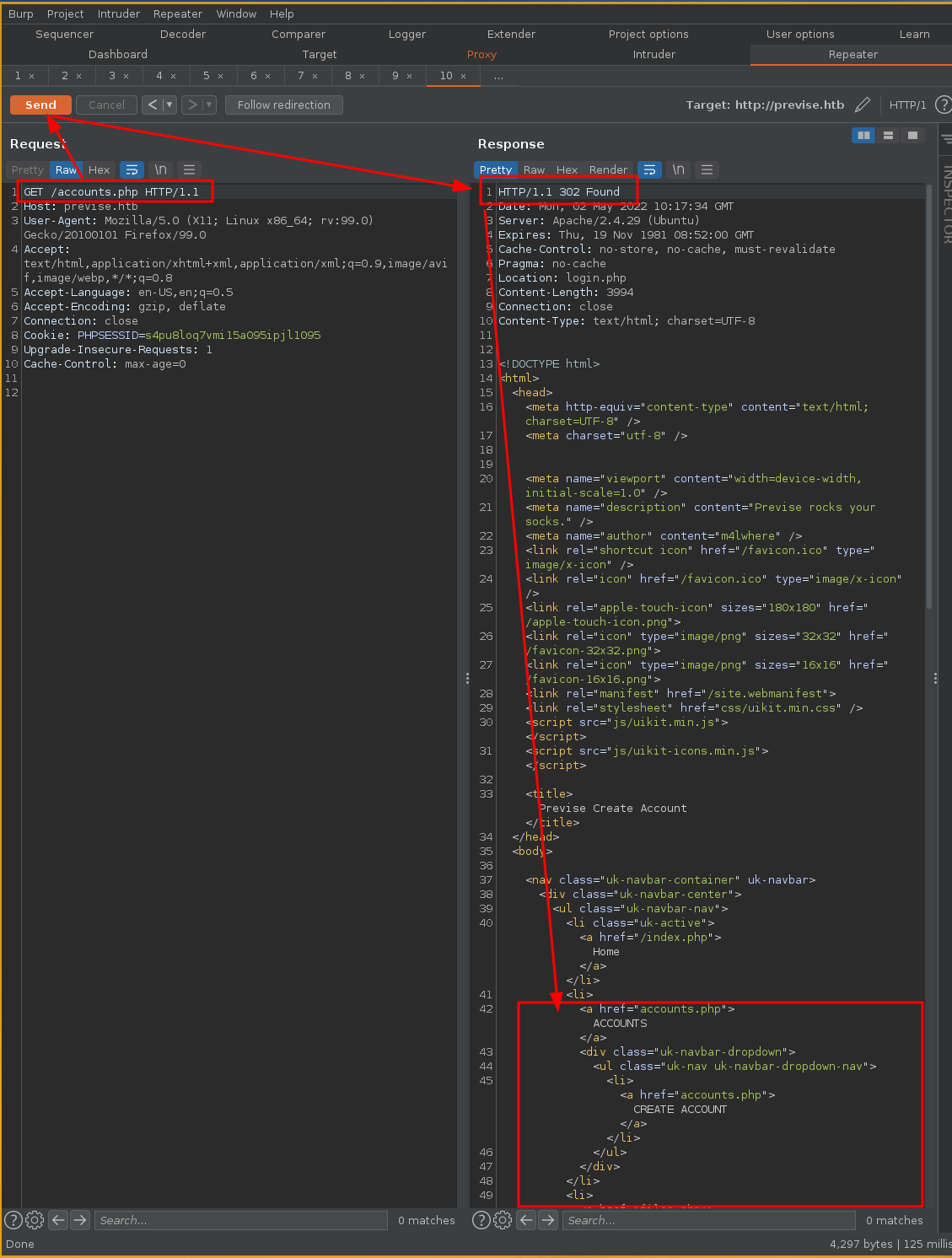
Task: Switch response view to Render
Action: coord(608,169)
